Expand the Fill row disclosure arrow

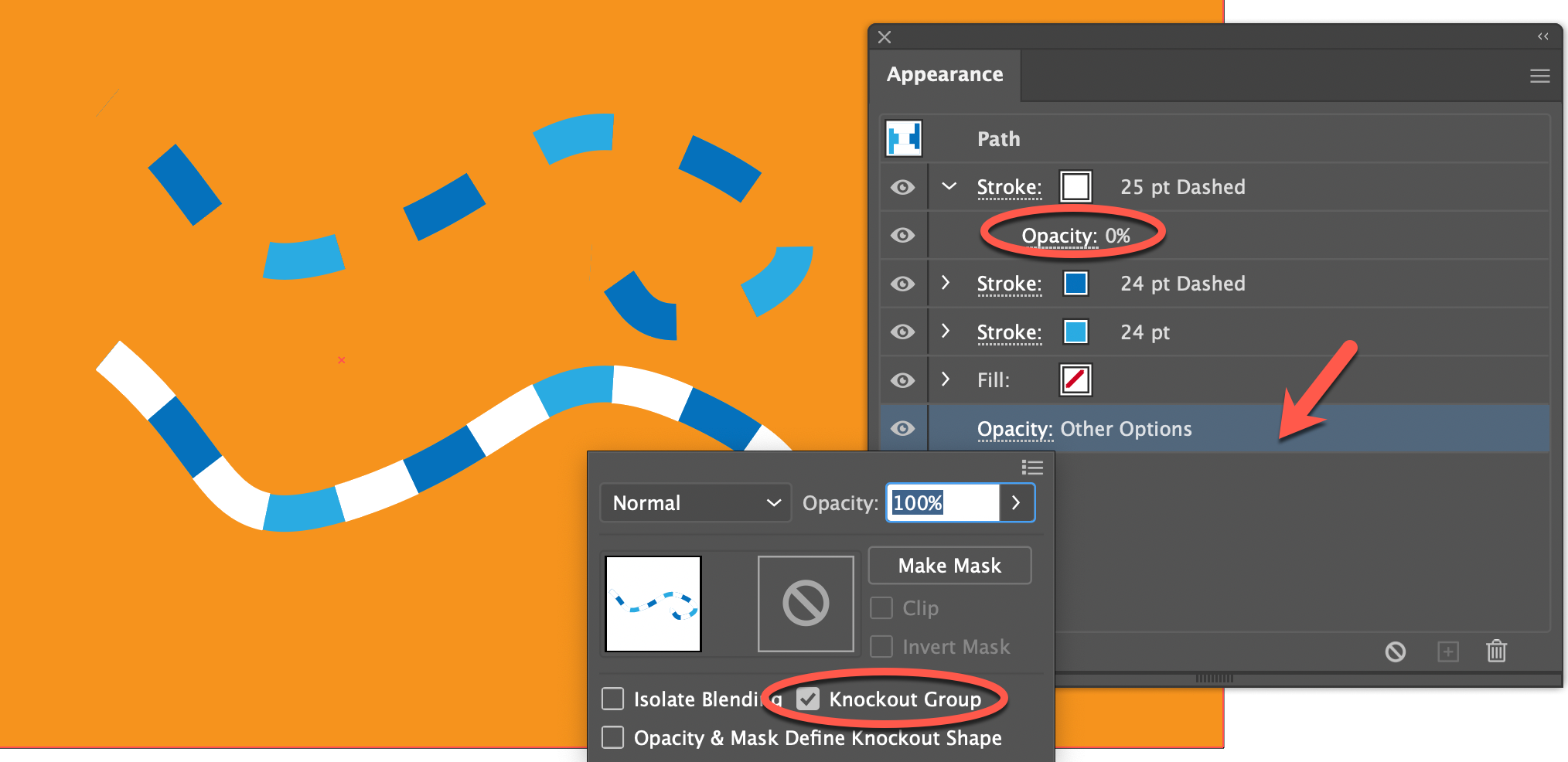click(946, 379)
